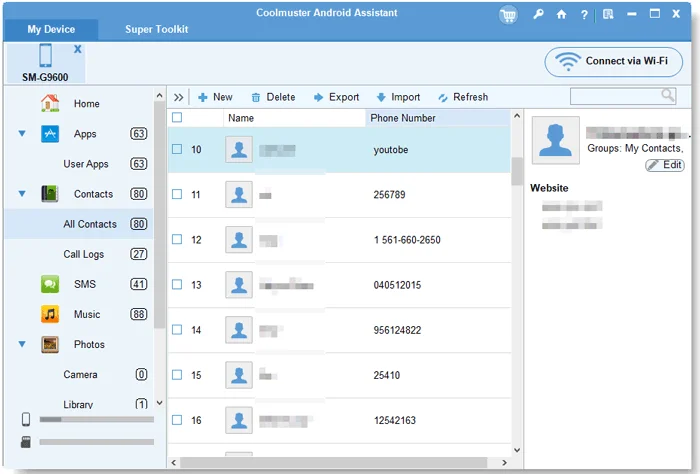
Task: Check the box for contact row 10
Action: [x=177, y=149]
